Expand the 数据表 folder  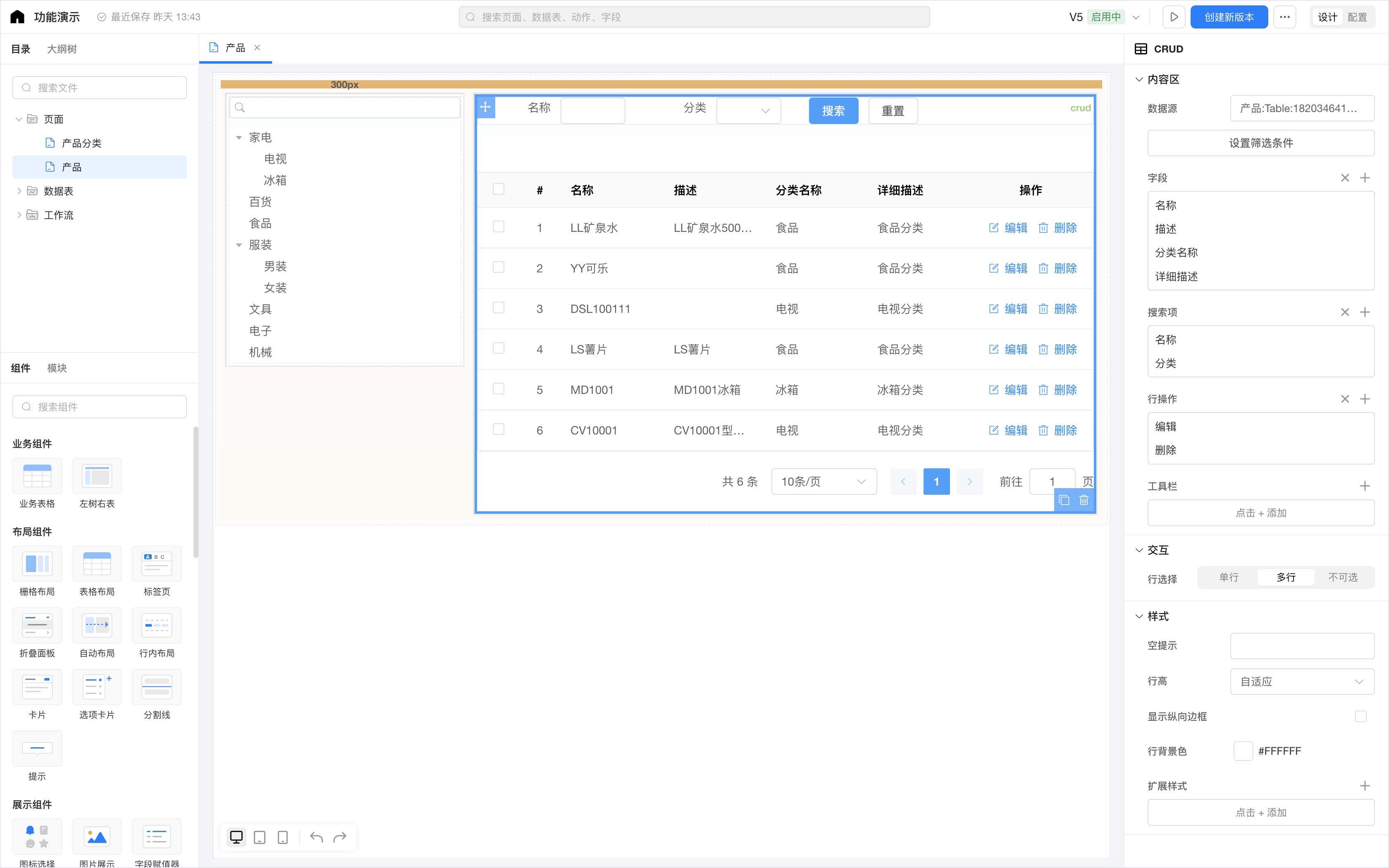click(x=19, y=191)
